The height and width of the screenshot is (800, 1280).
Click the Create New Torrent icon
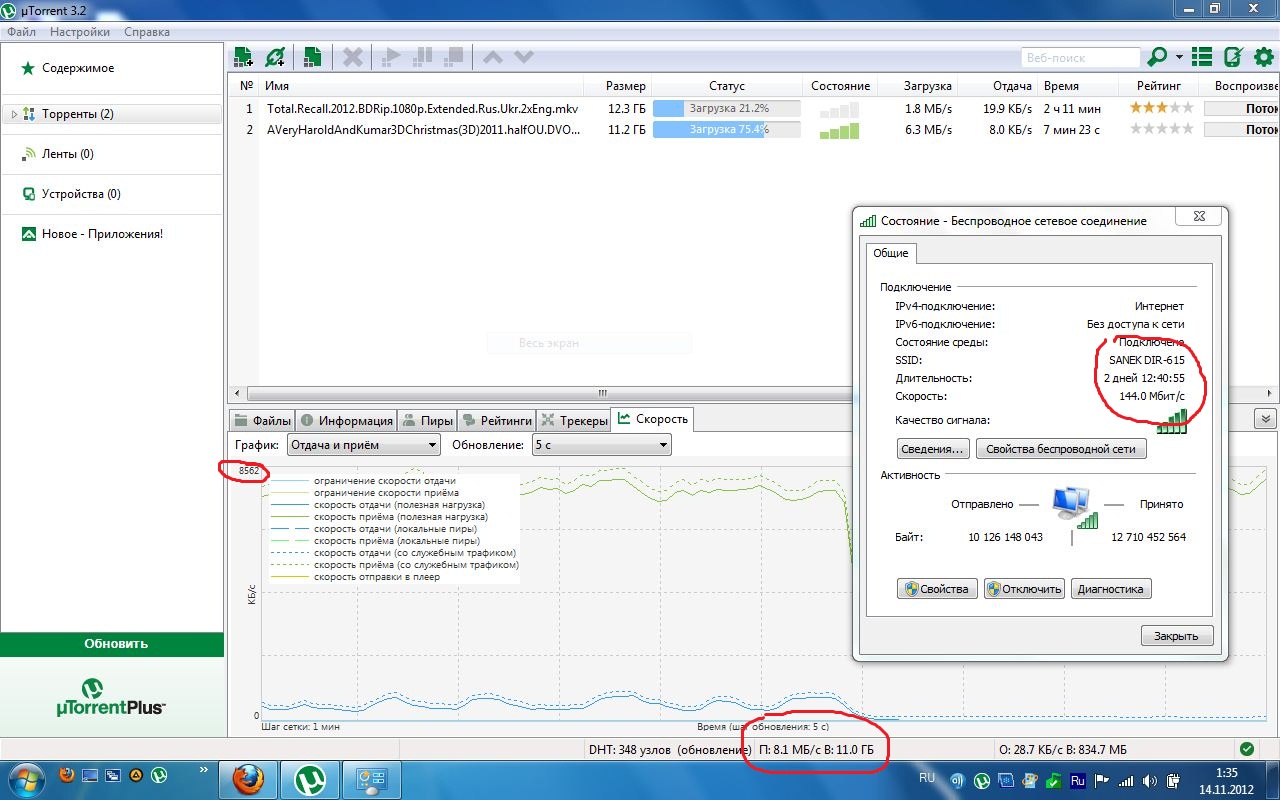tap(312, 57)
